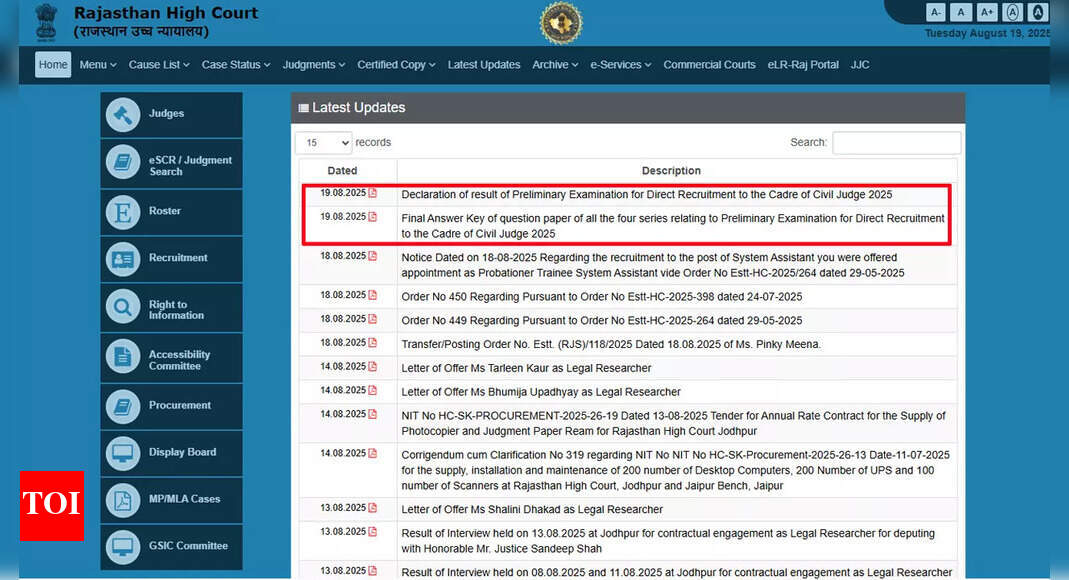1069x580 pixels.
Task: Open PDF icon for Corrigendum No 319 row
Action: (x=373, y=453)
